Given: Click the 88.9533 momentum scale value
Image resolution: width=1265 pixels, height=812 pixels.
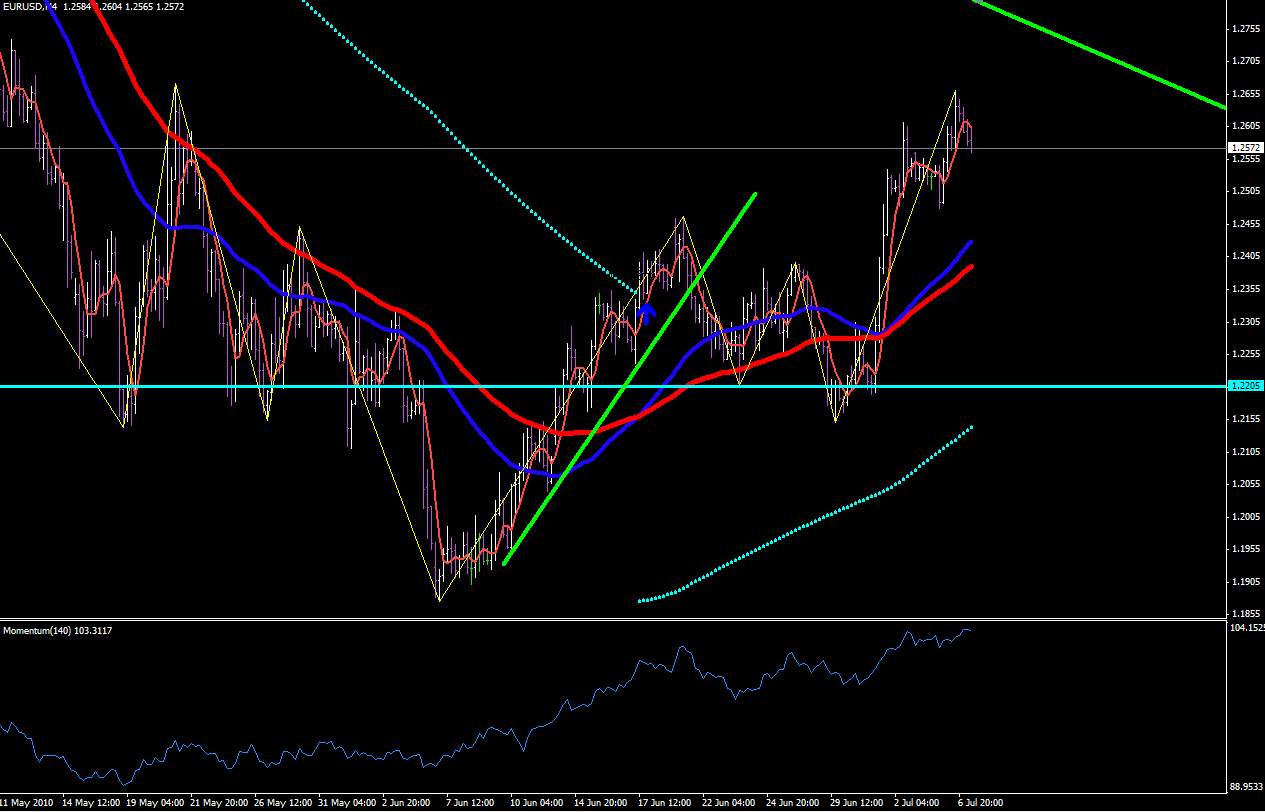Looking at the screenshot, I should (1246, 787).
